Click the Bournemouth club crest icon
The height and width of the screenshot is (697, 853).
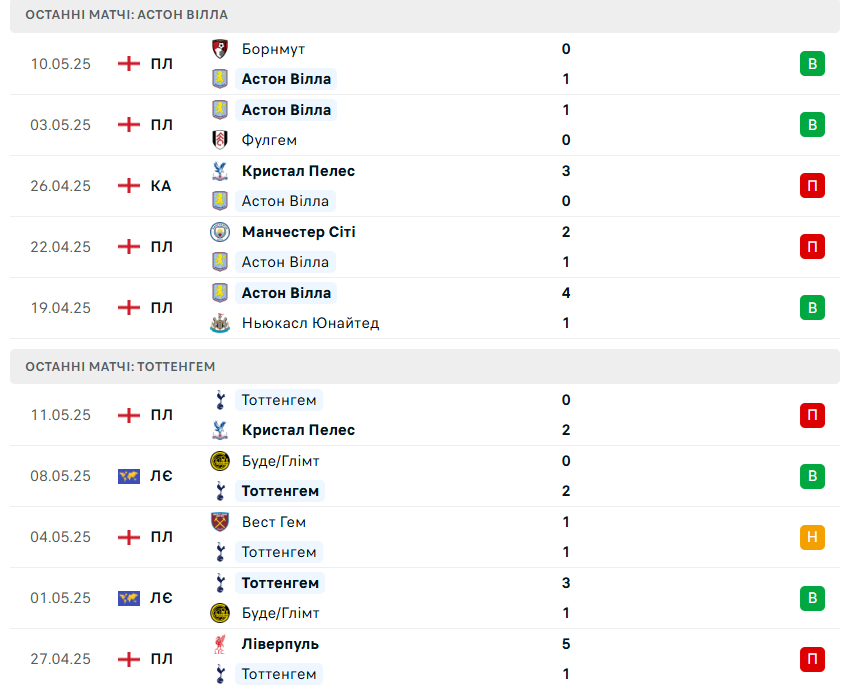coord(220,49)
